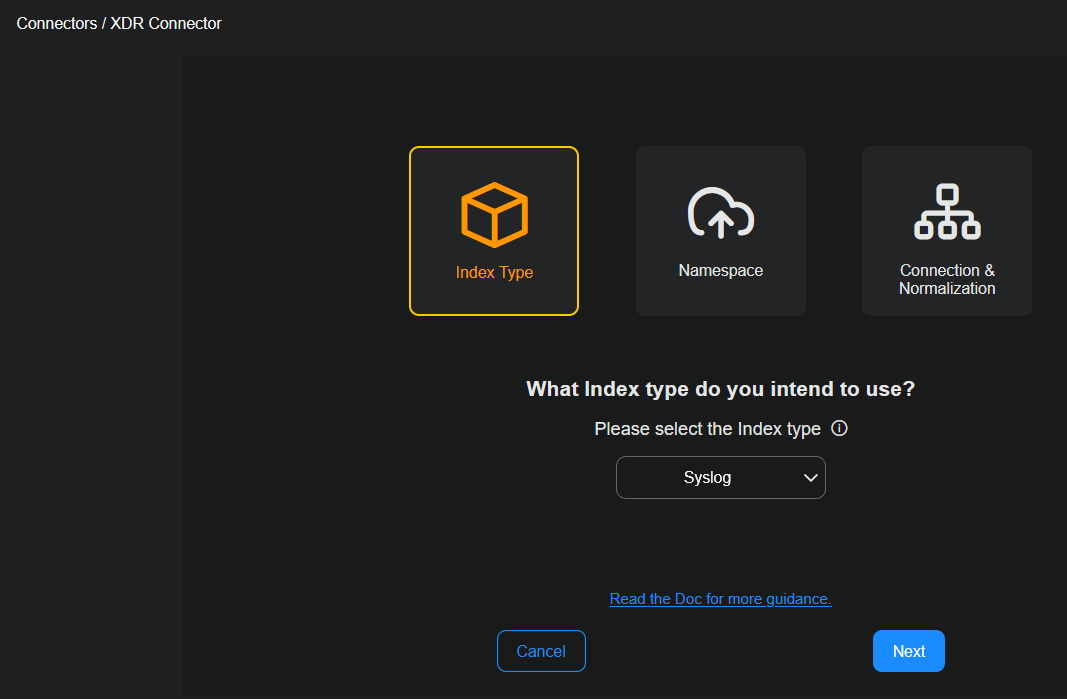Click the Connectors breadcrumb link
This screenshot has width=1067, height=699.
(56, 23)
